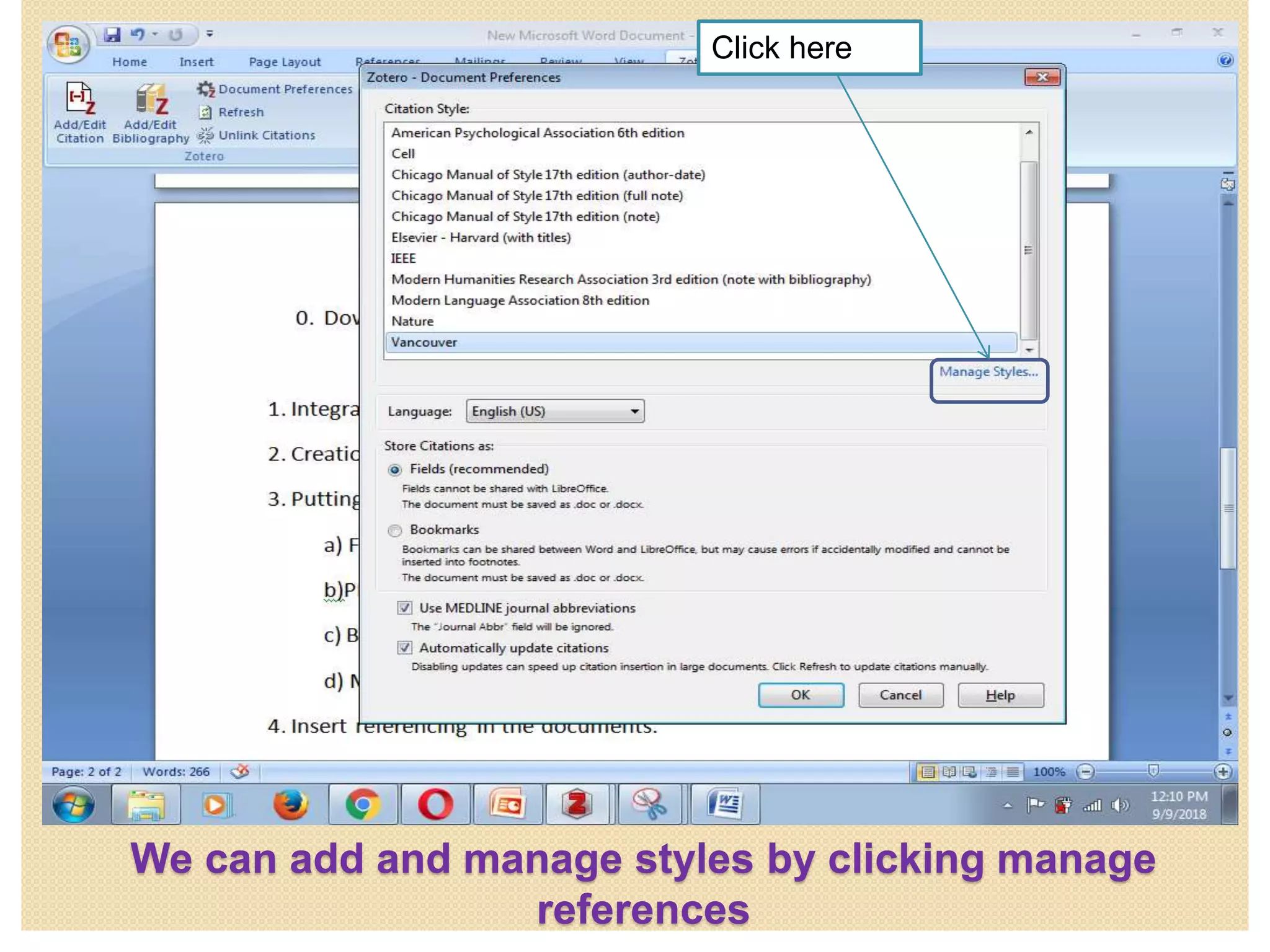Click the 100% zoom level

(x=1049, y=772)
